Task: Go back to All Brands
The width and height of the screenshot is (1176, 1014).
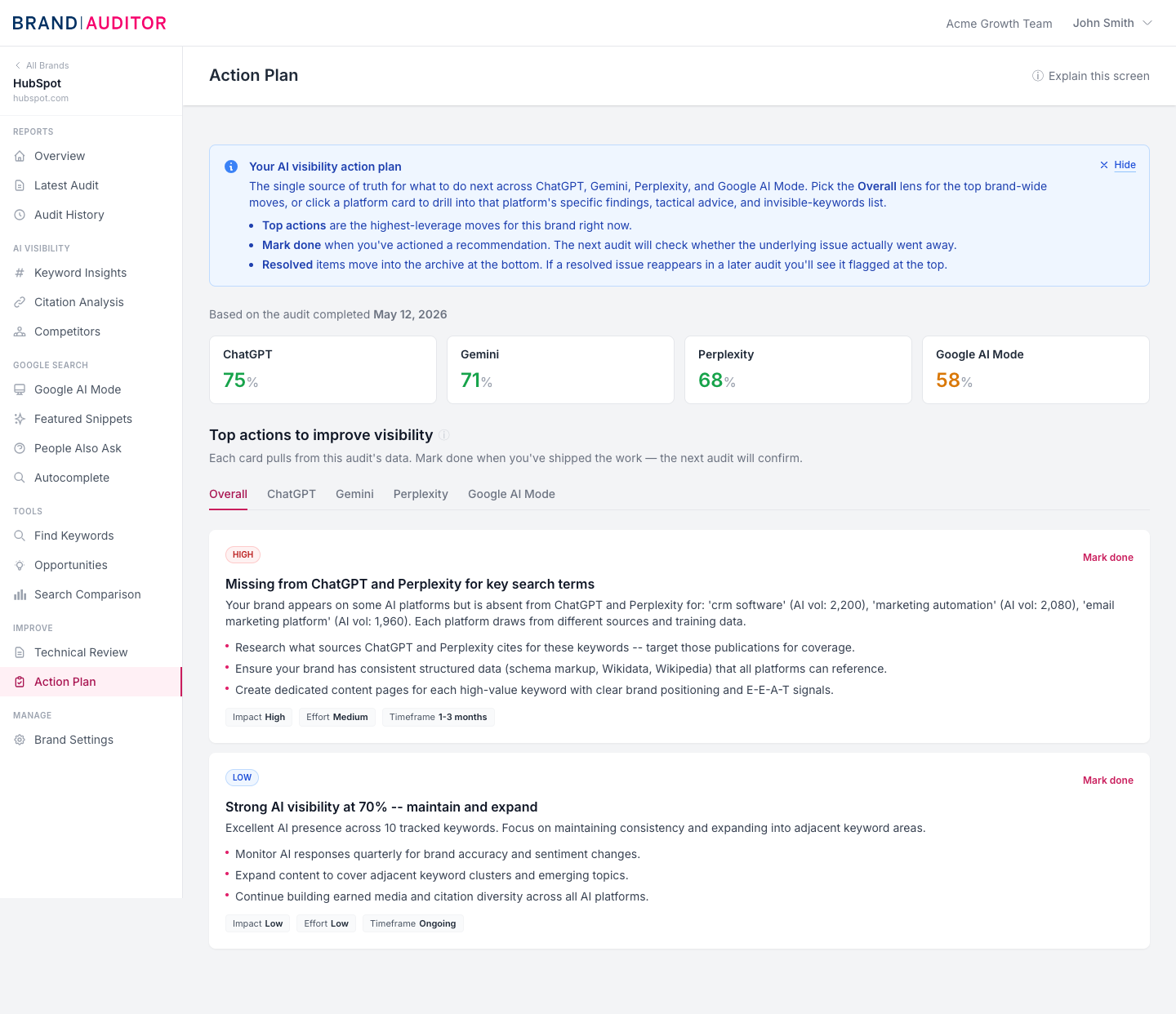Action: pos(42,65)
